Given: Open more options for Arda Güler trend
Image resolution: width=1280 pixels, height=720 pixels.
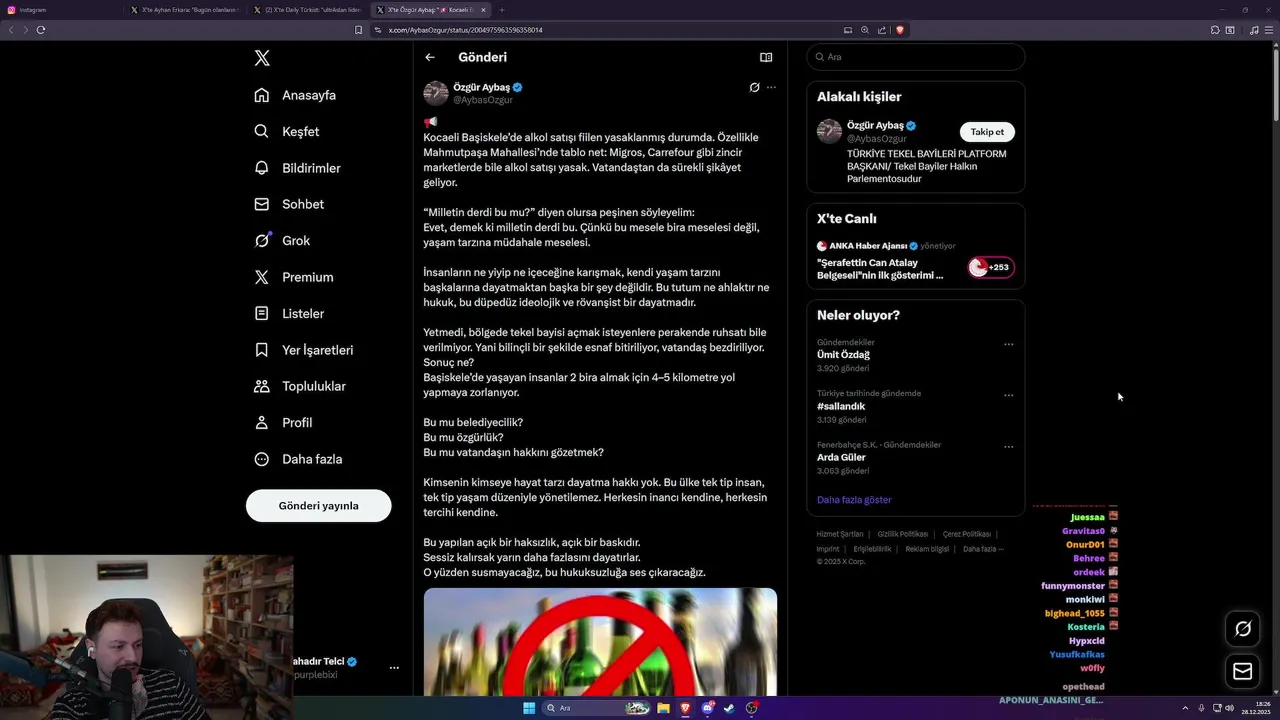Looking at the screenshot, I should point(1008,447).
